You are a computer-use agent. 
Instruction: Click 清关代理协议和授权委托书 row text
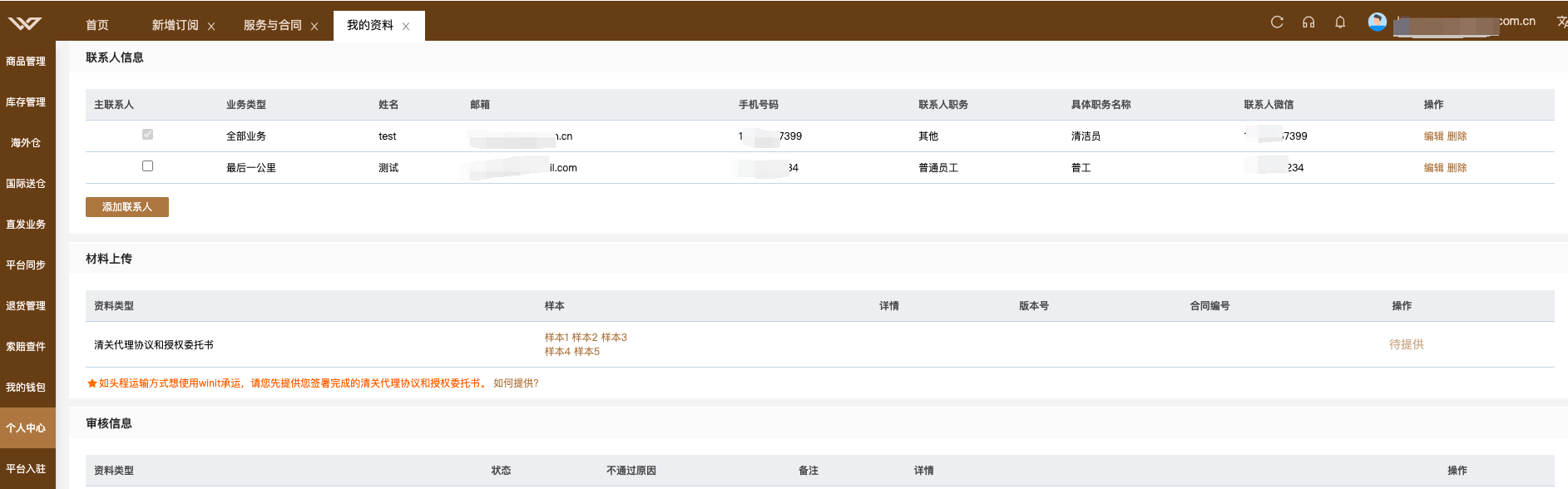tap(154, 345)
